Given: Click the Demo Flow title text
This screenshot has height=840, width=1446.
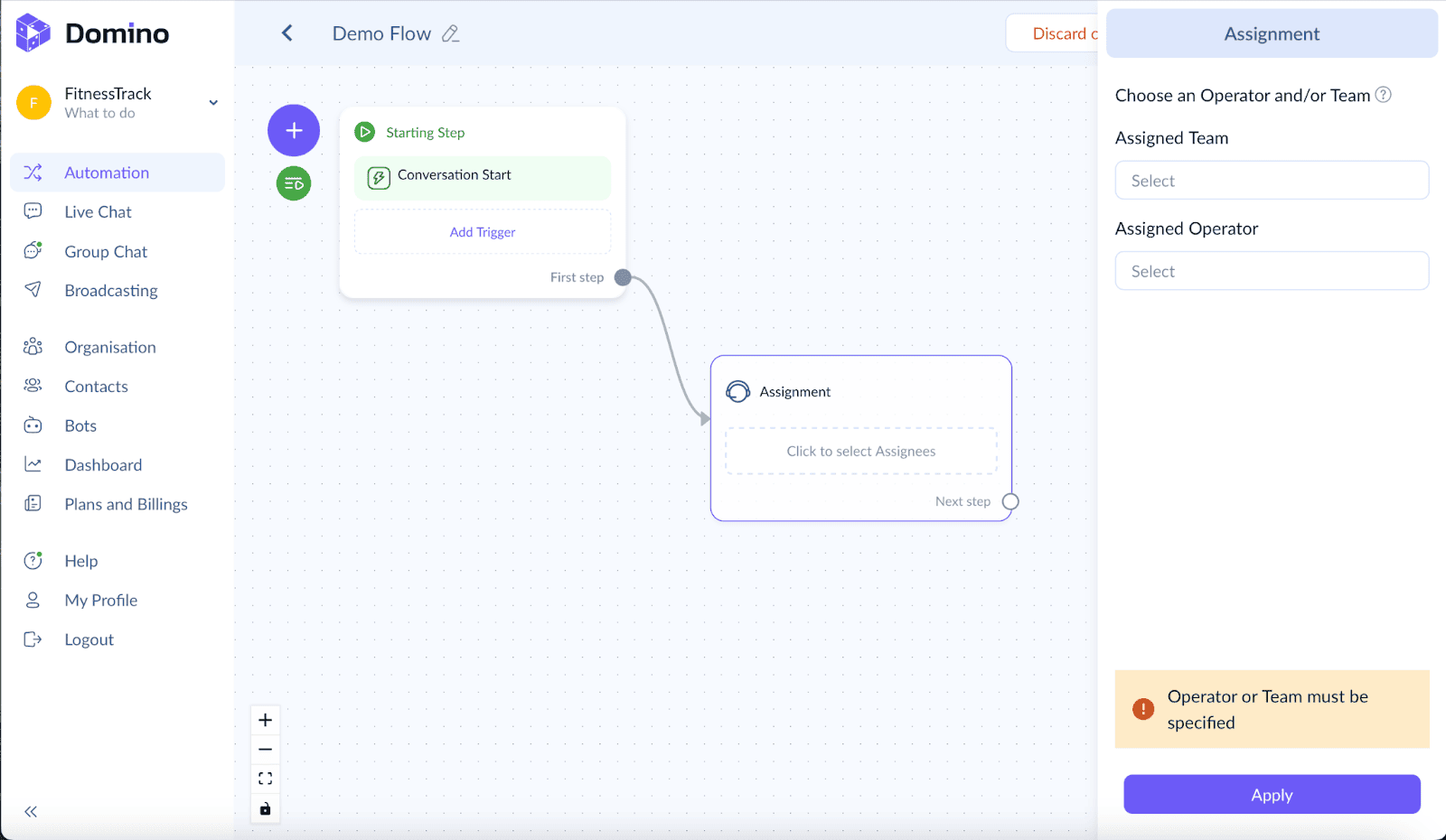Looking at the screenshot, I should pyautogui.click(x=381, y=33).
